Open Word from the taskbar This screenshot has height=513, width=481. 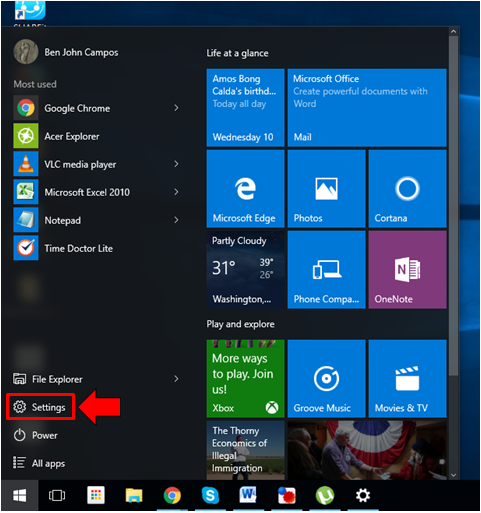248,495
